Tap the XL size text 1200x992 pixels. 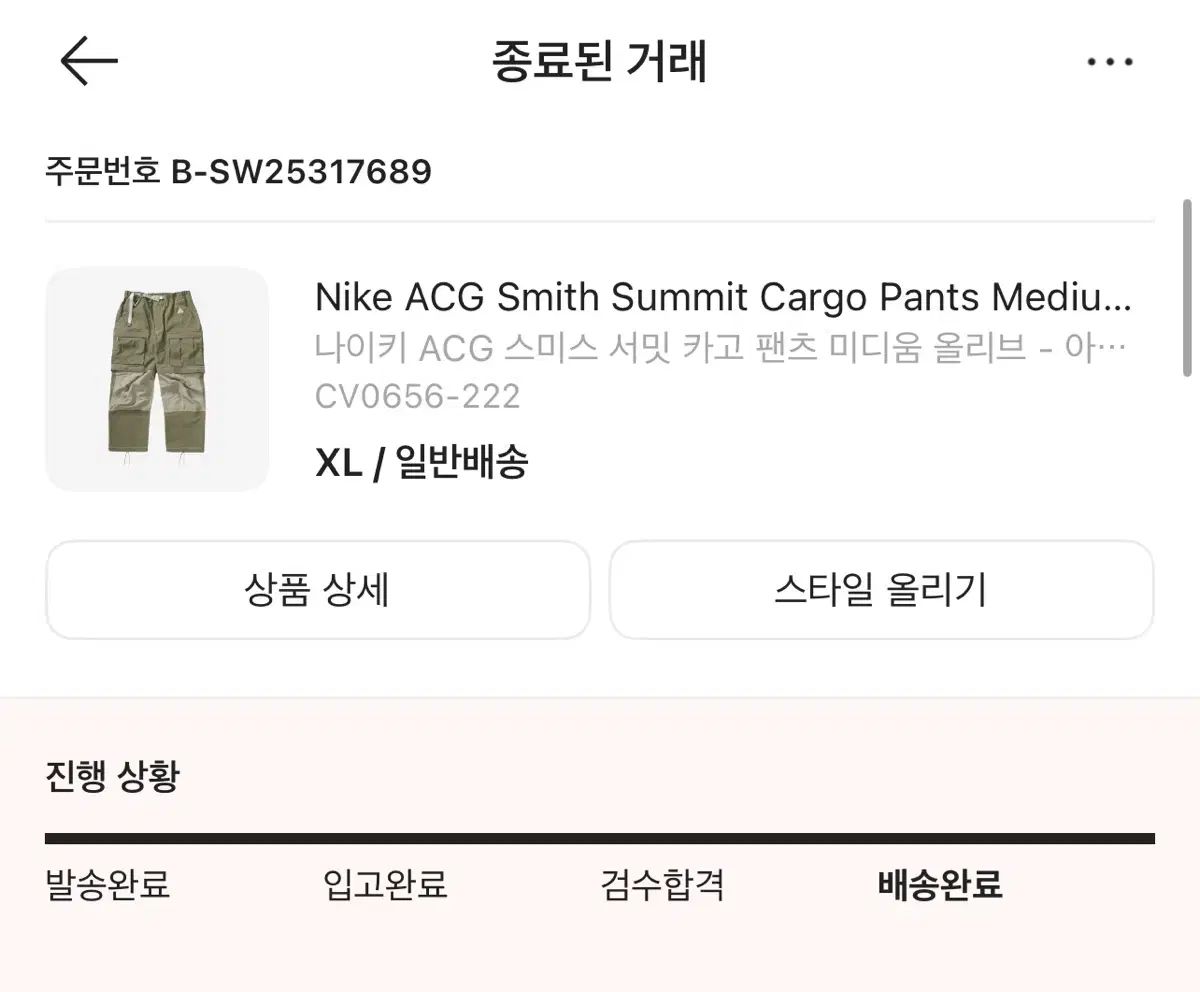pyautogui.click(x=338, y=462)
